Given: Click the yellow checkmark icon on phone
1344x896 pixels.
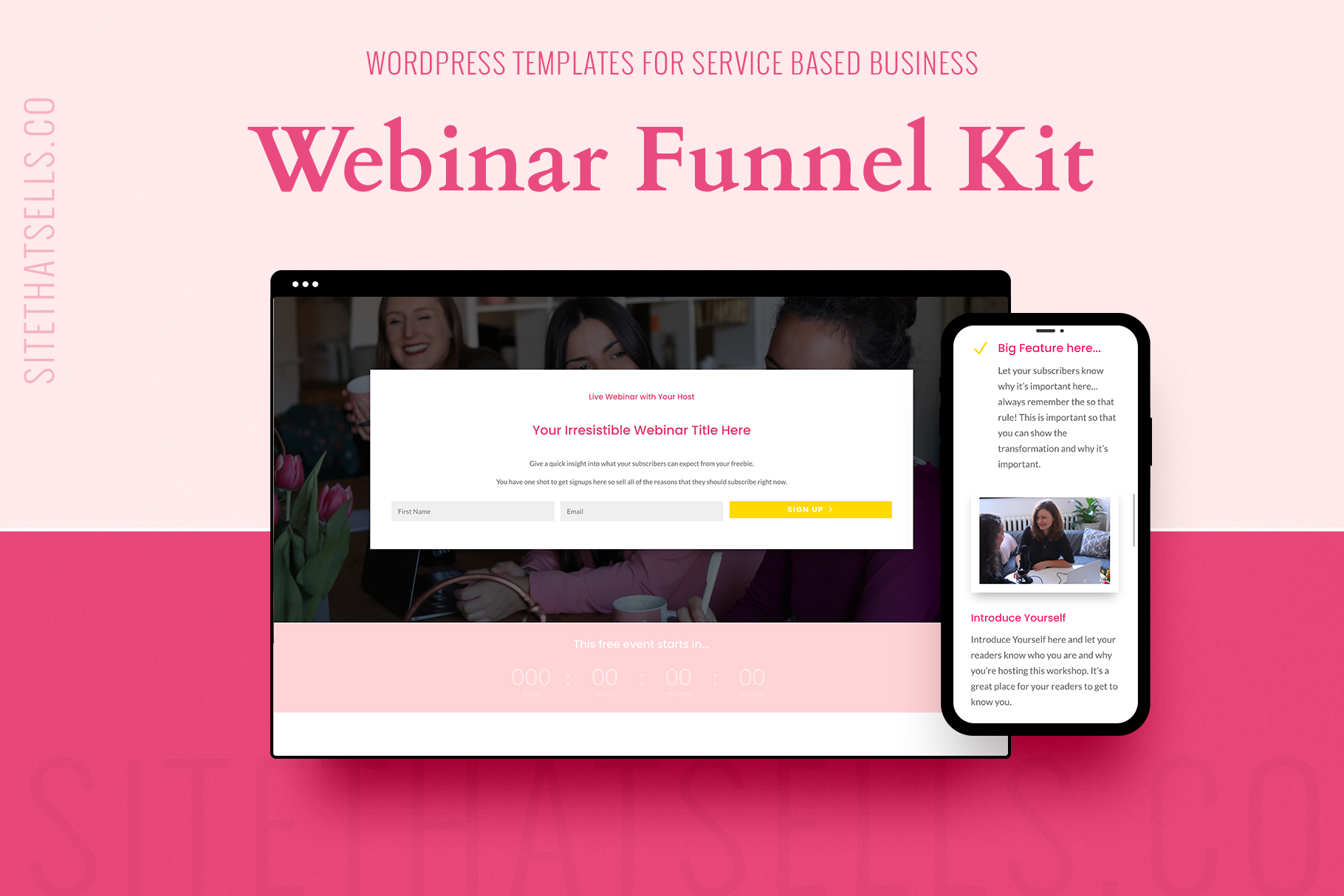Looking at the screenshot, I should point(981,348).
